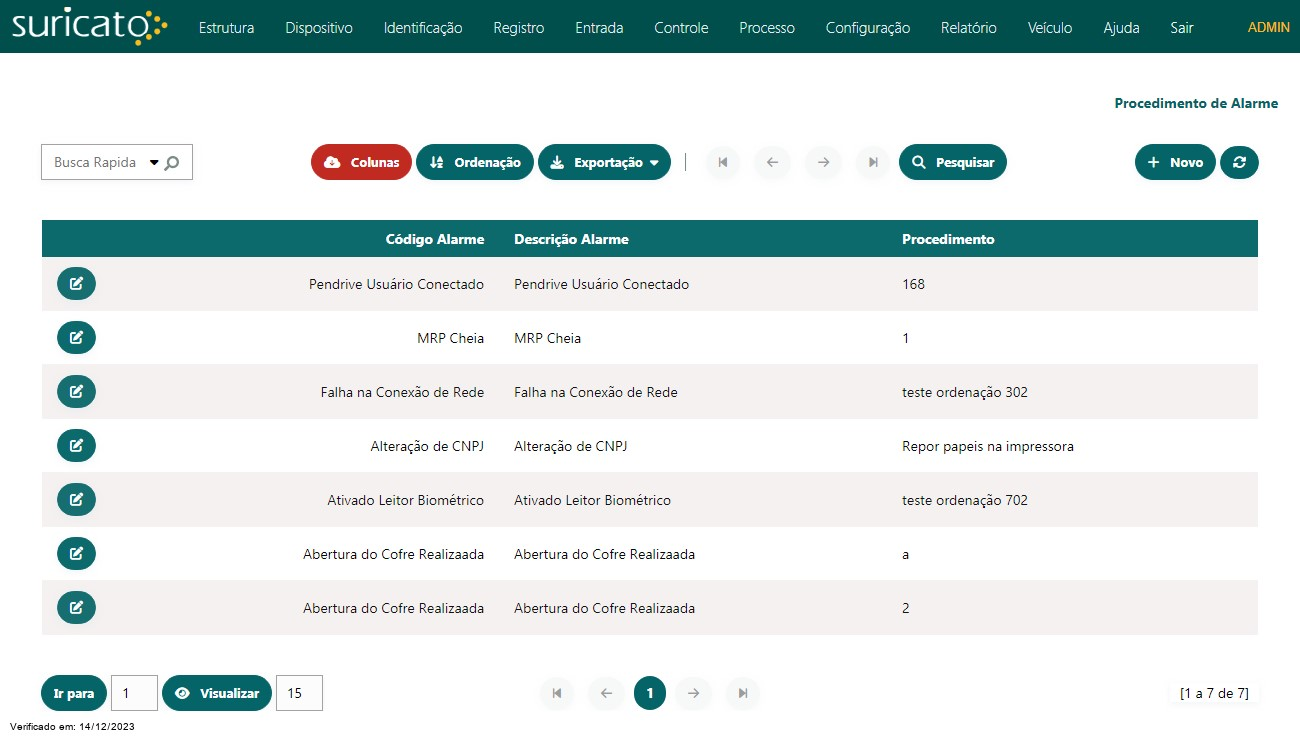The width and height of the screenshot is (1300, 741).
Task: Click the Pesquisar button
Action: [953, 162]
